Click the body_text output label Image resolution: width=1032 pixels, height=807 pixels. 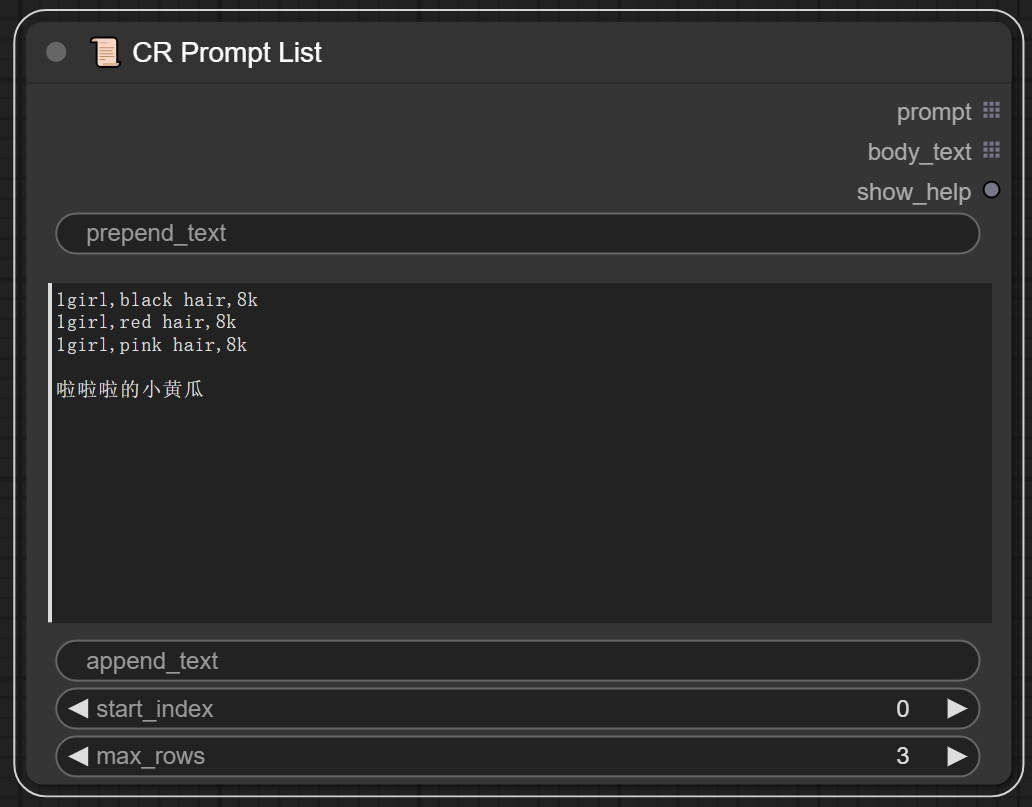[919, 152]
